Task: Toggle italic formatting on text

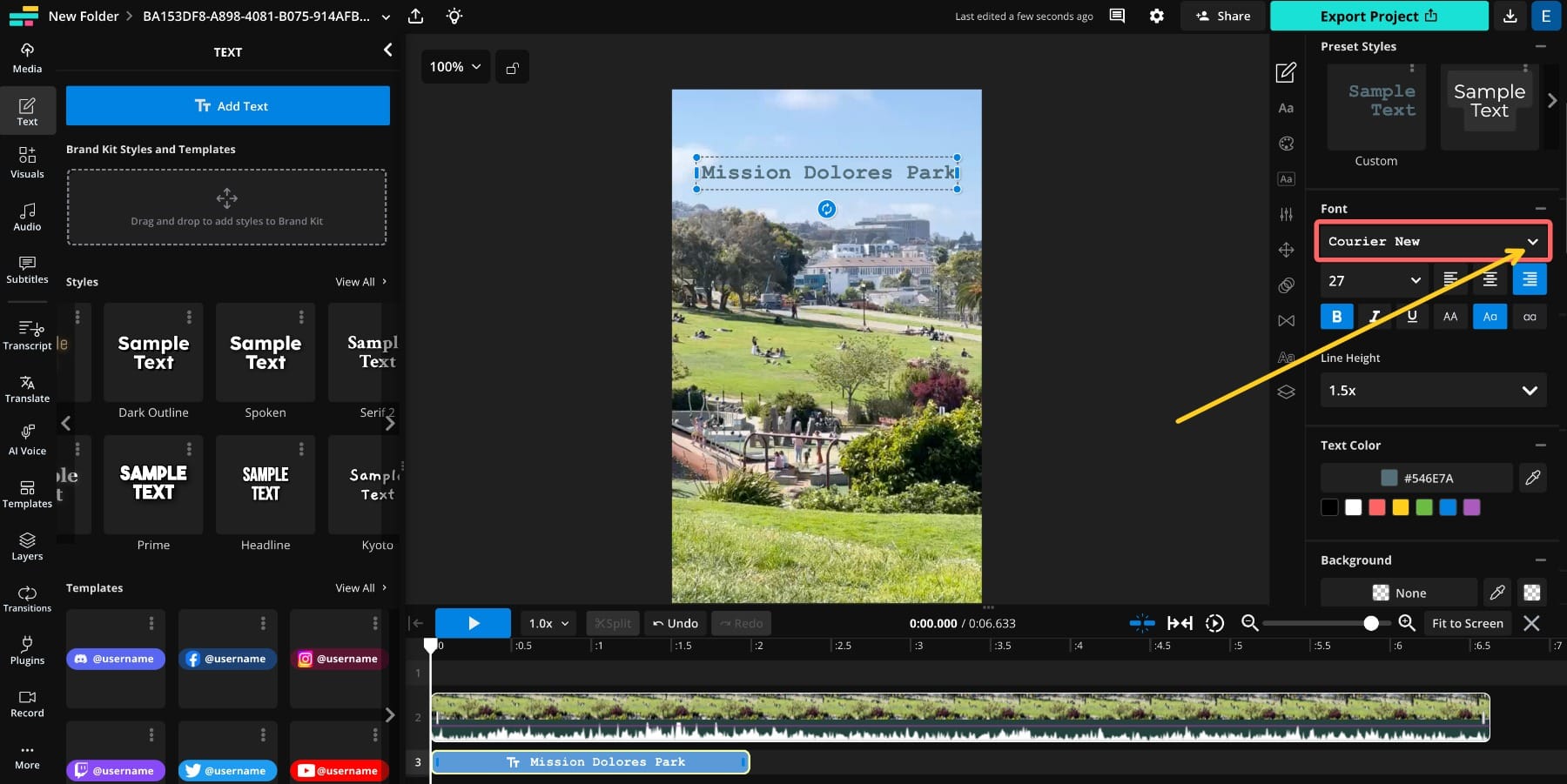Action: [1375, 317]
